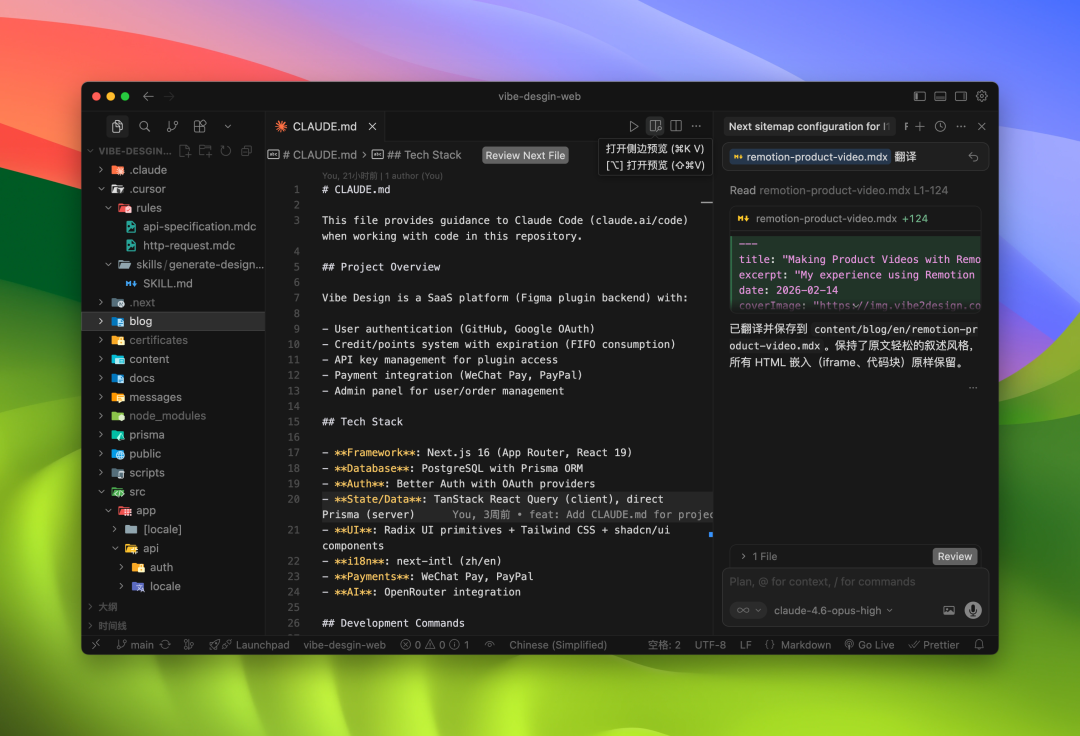Screen dimensions: 1080x736
Task: Create a new file in explorer
Action: click(185, 151)
